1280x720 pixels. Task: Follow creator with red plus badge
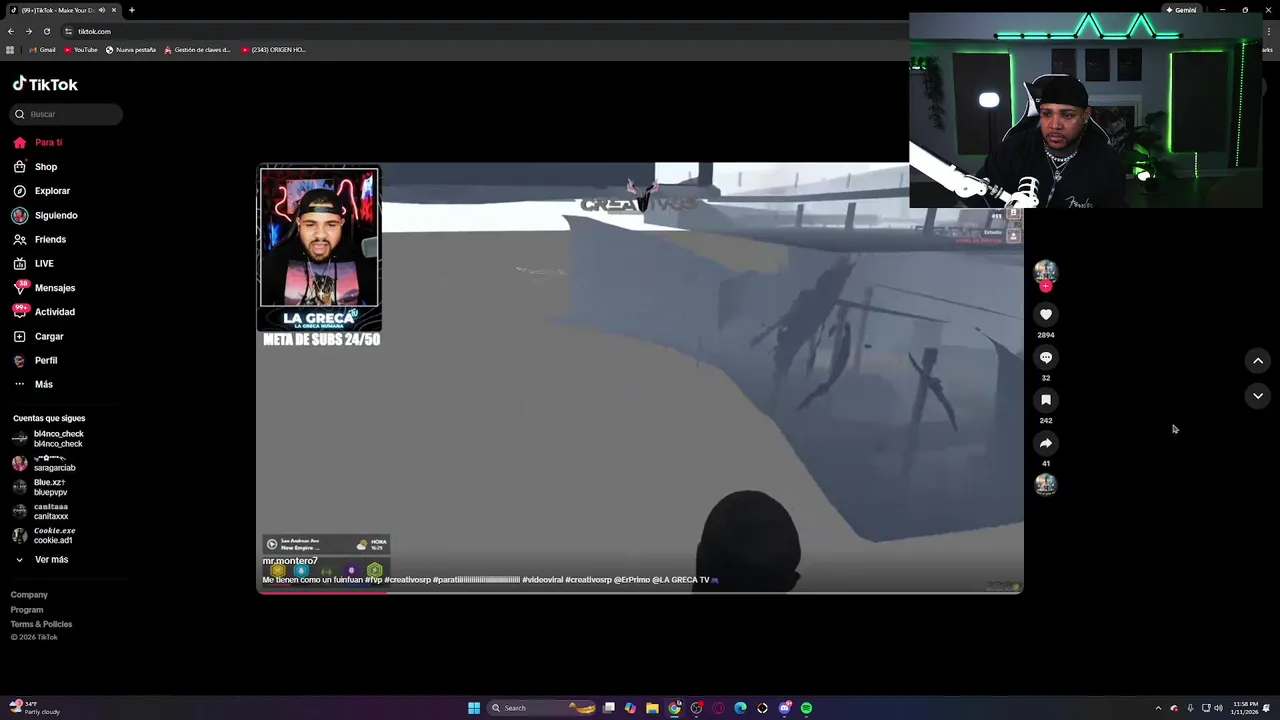[1045, 286]
